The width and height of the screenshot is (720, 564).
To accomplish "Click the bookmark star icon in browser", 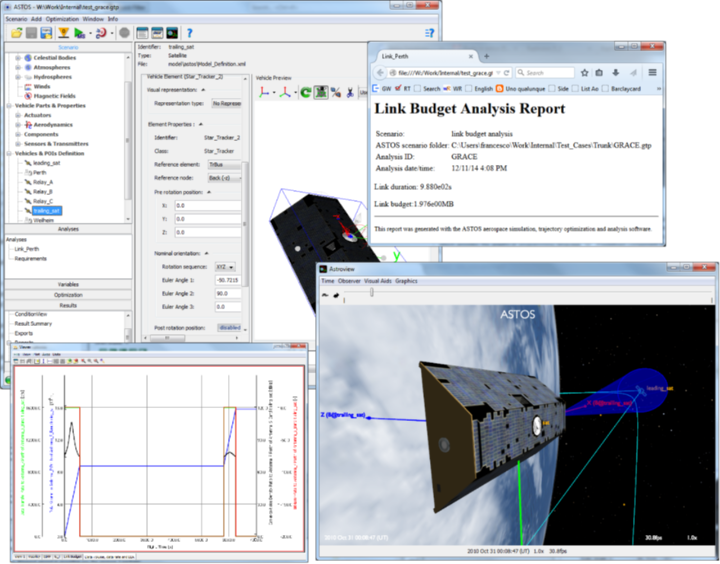I will point(585,73).
